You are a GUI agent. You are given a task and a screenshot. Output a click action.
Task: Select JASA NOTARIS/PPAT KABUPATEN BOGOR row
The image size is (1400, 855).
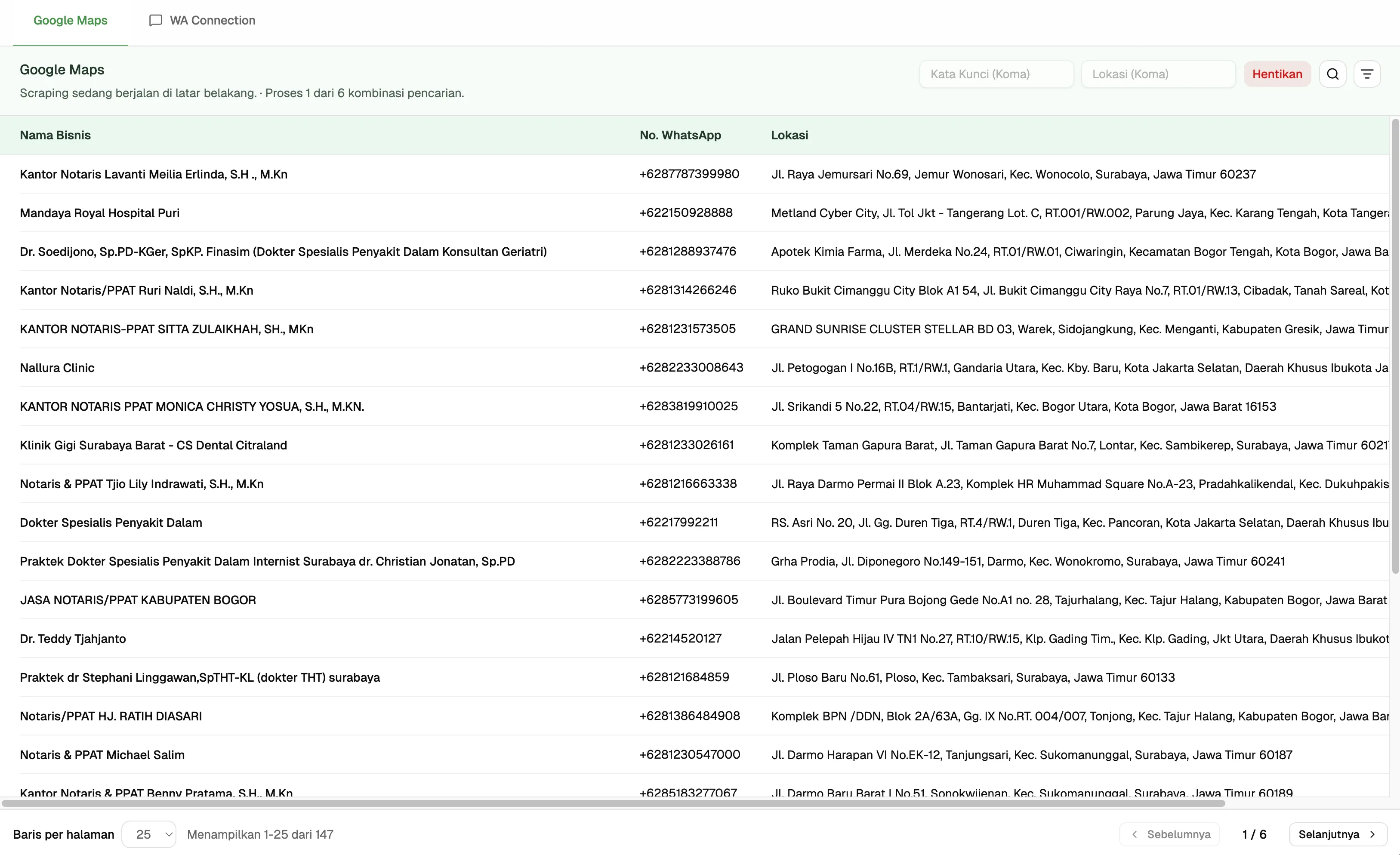(x=694, y=600)
